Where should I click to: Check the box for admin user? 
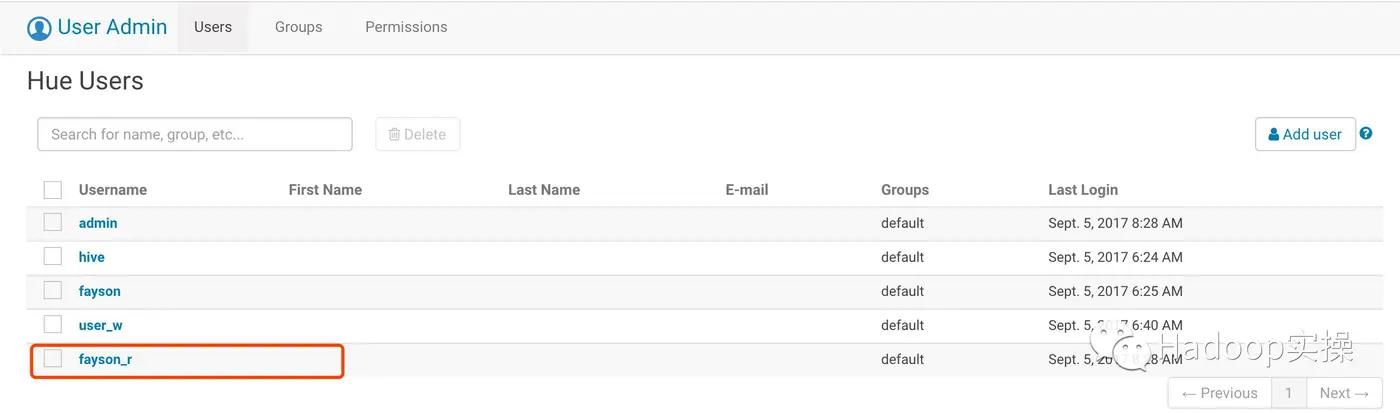coord(53,223)
